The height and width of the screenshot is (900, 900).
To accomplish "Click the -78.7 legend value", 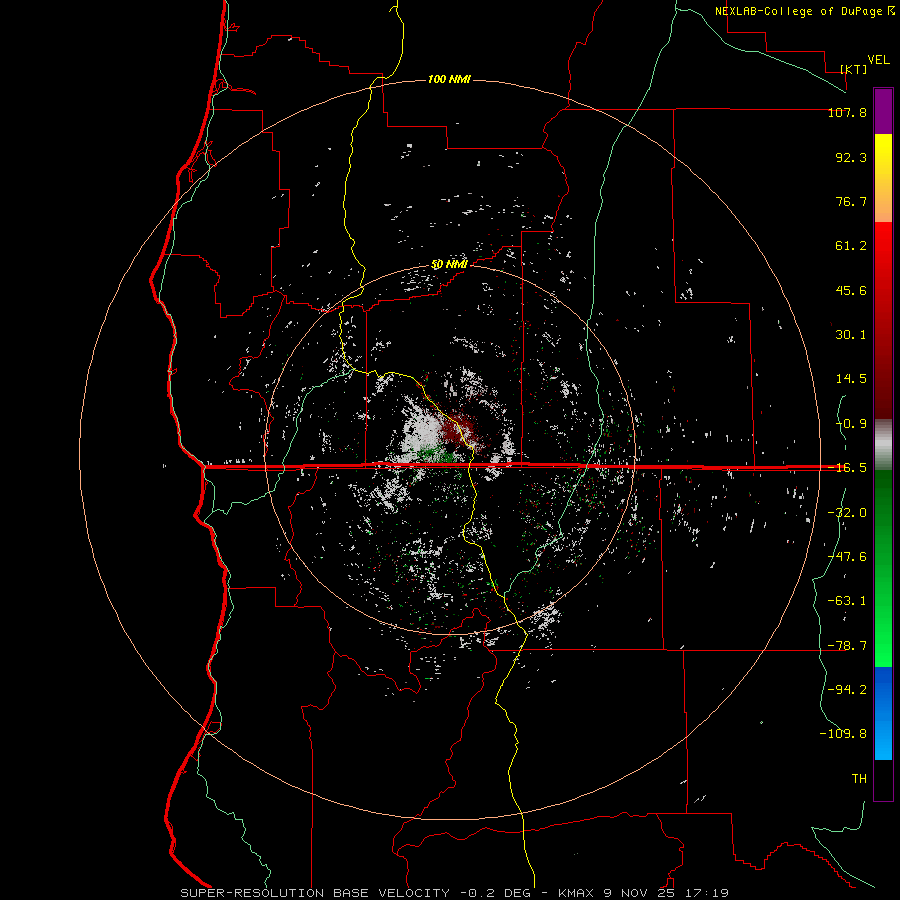I will coord(847,646).
